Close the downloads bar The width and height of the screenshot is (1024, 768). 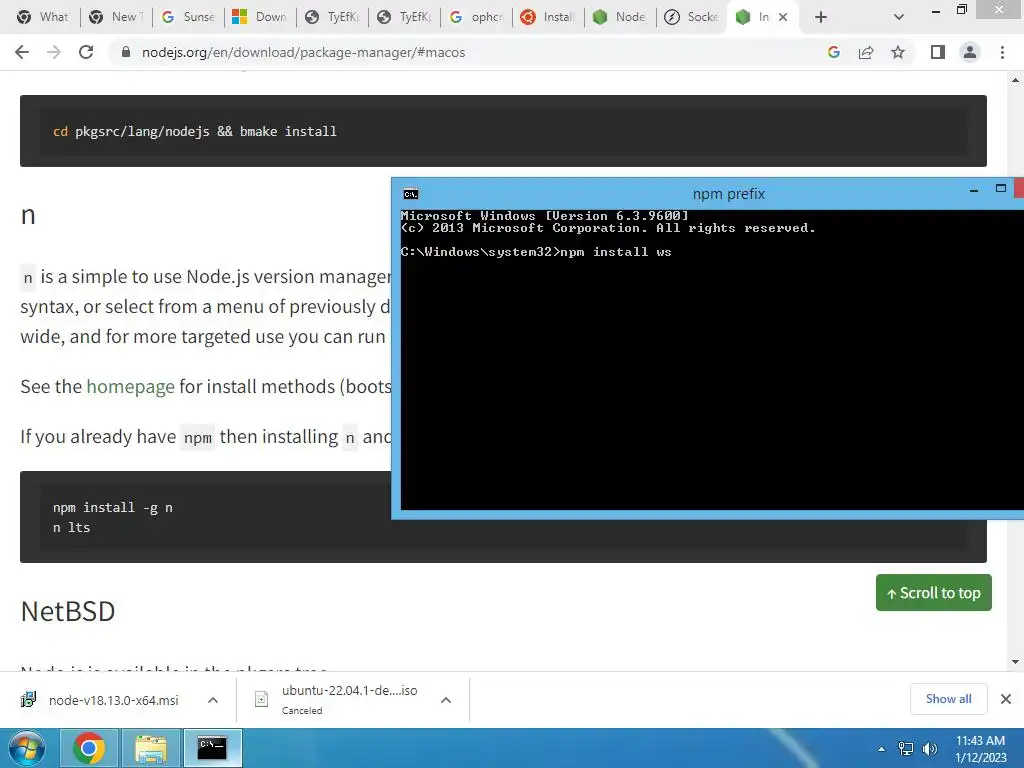point(1006,699)
